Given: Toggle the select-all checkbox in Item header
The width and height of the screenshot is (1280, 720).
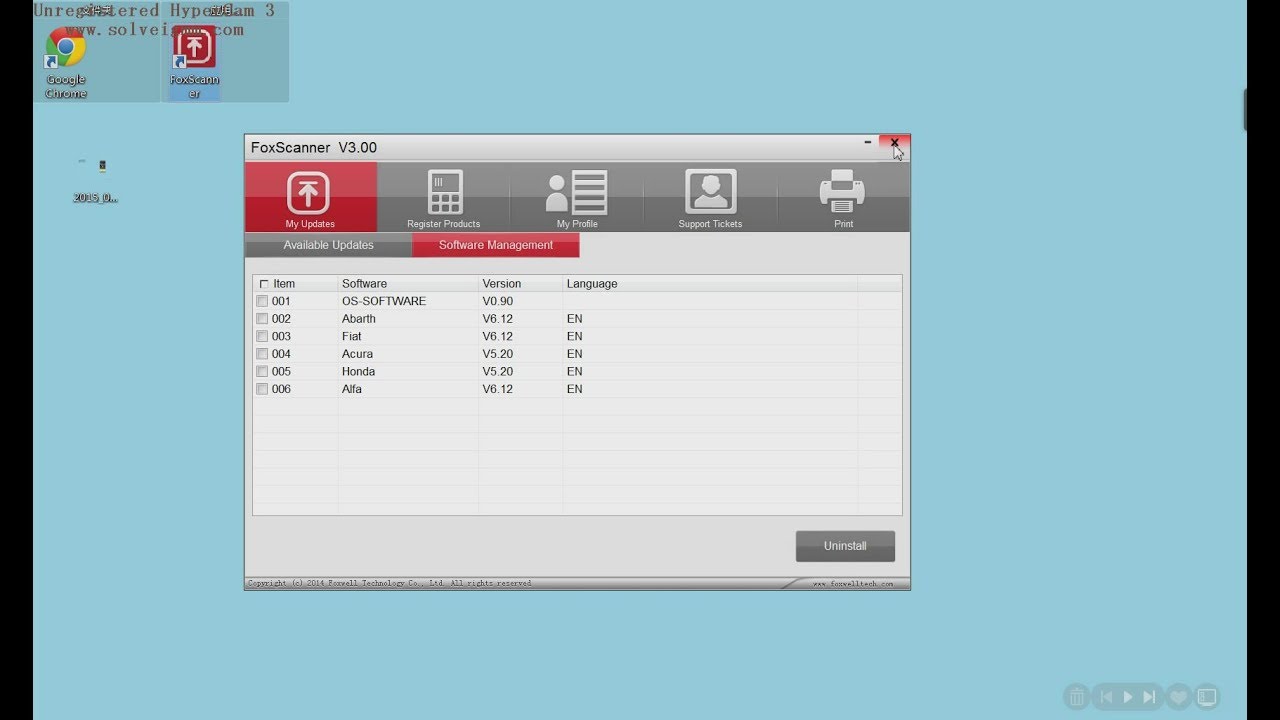Looking at the screenshot, I should point(264,284).
